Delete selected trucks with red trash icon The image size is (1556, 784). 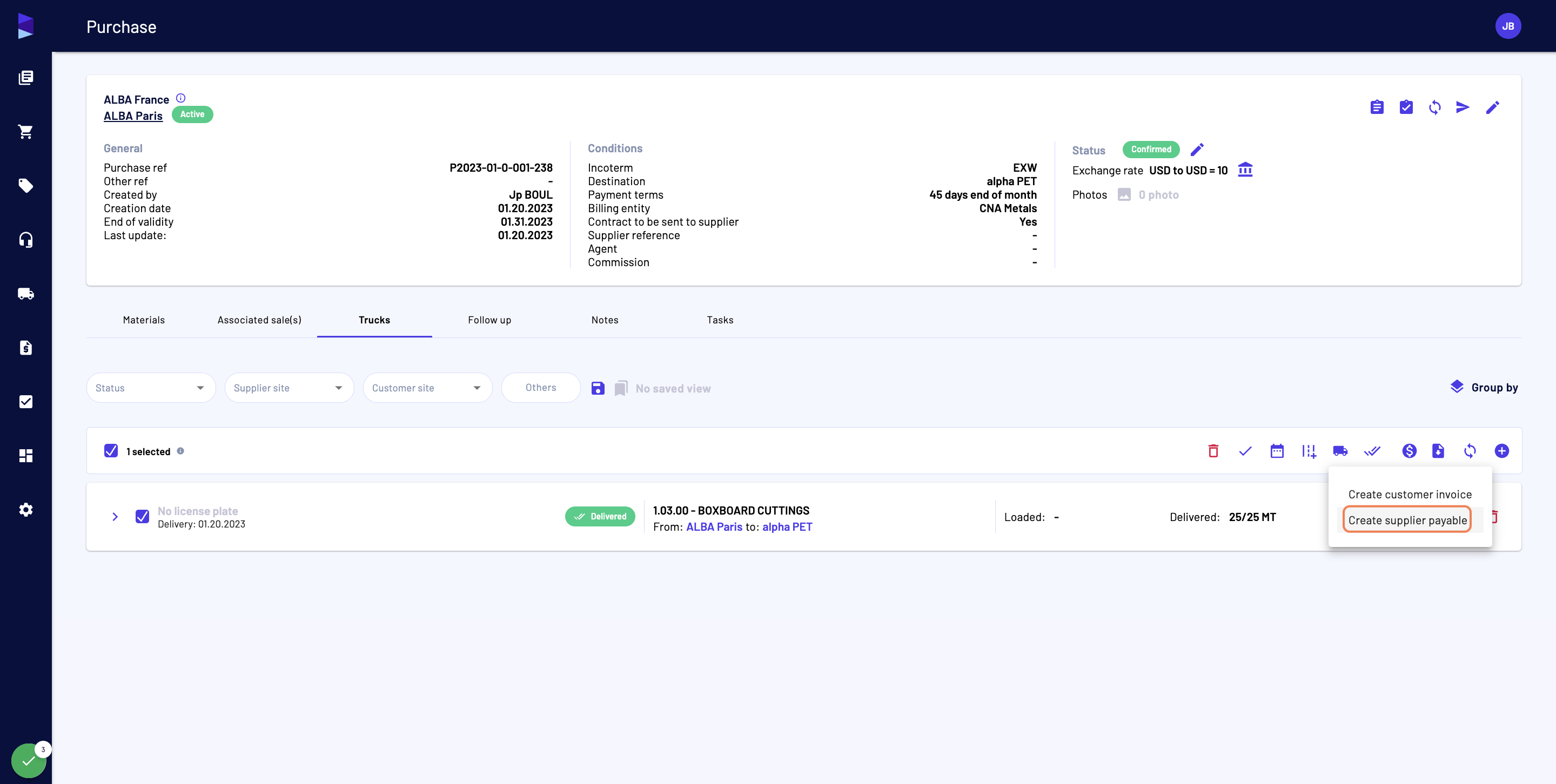[x=1213, y=451]
